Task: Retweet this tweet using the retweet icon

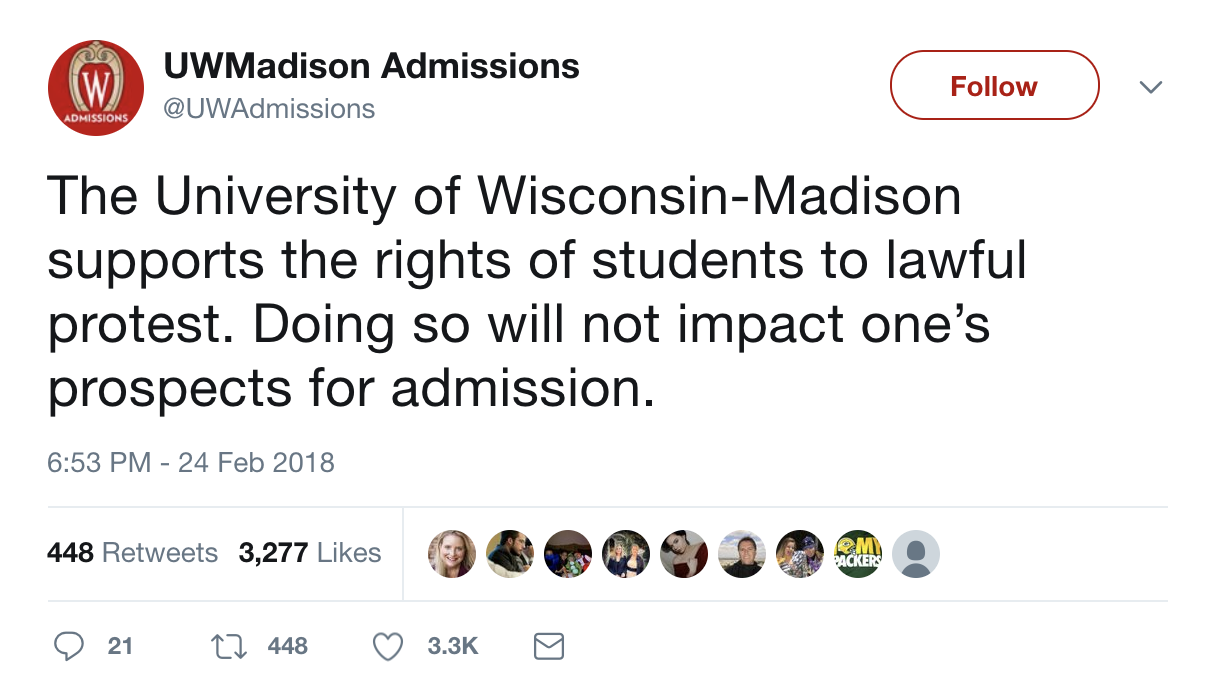Action: point(230,647)
